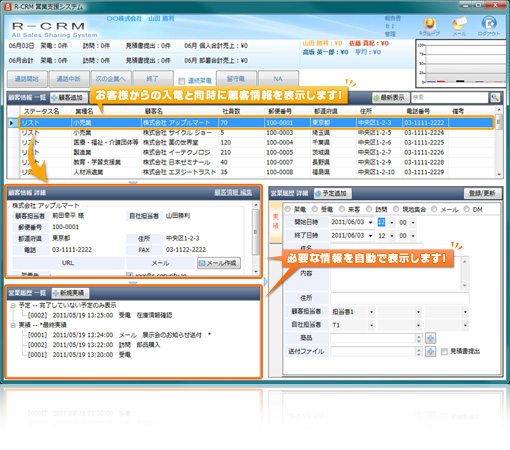
Task: Click the メール作成 button
Action: (x=219, y=263)
